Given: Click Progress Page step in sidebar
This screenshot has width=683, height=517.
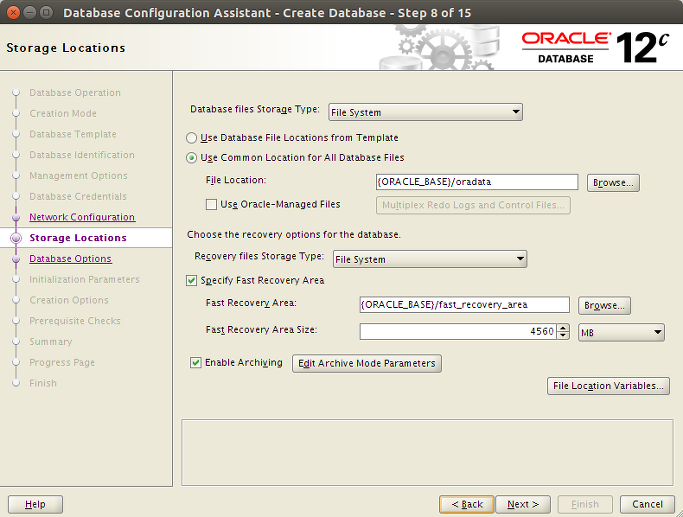Looking at the screenshot, I should point(62,362).
